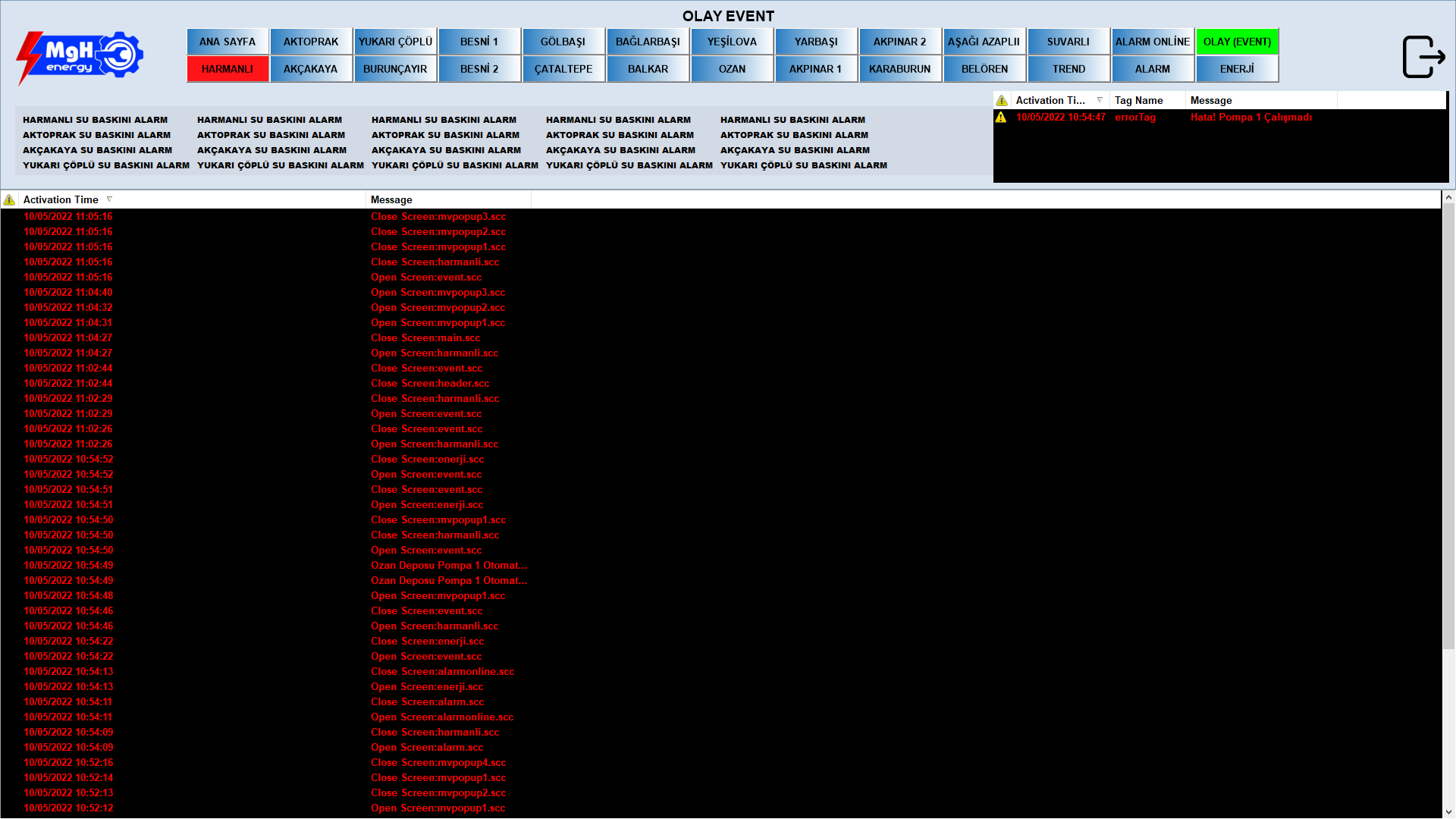
Task: Click warning icon in event list header
Action: pos(9,199)
